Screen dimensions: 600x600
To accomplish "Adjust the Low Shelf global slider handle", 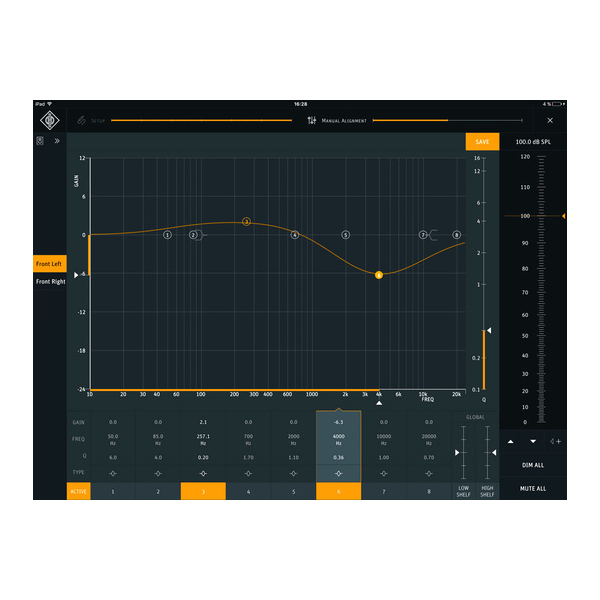I will point(457,453).
